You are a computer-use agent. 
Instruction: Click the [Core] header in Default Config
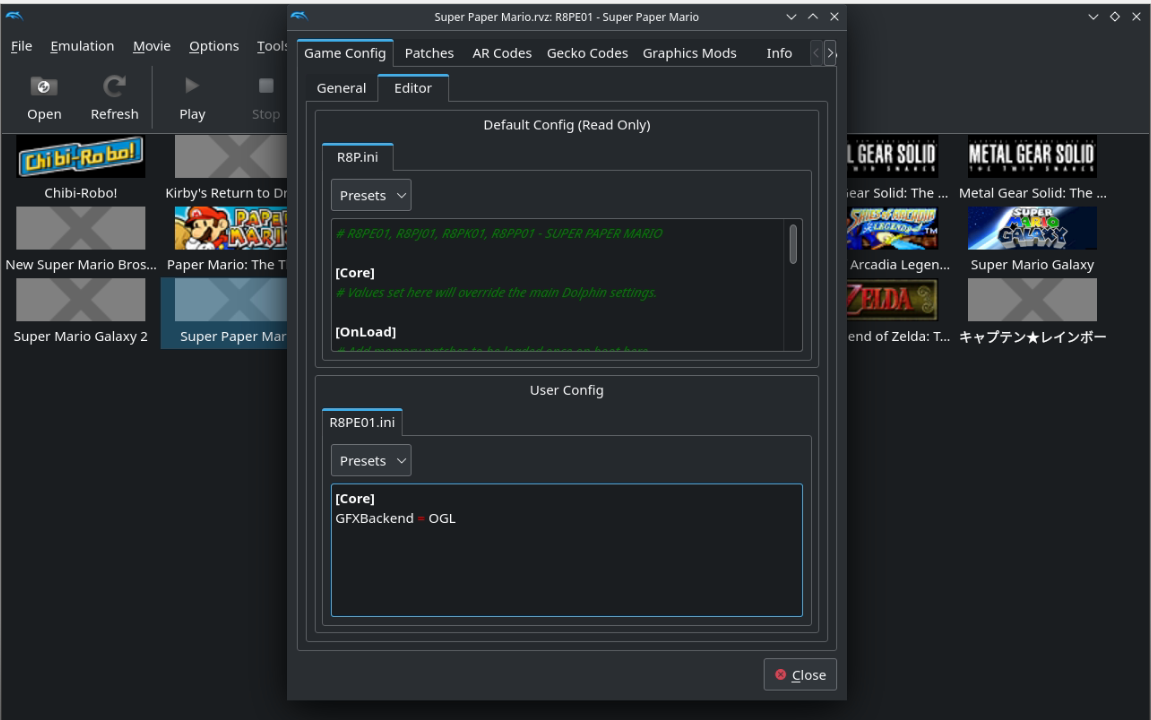pyautogui.click(x=355, y=272)
